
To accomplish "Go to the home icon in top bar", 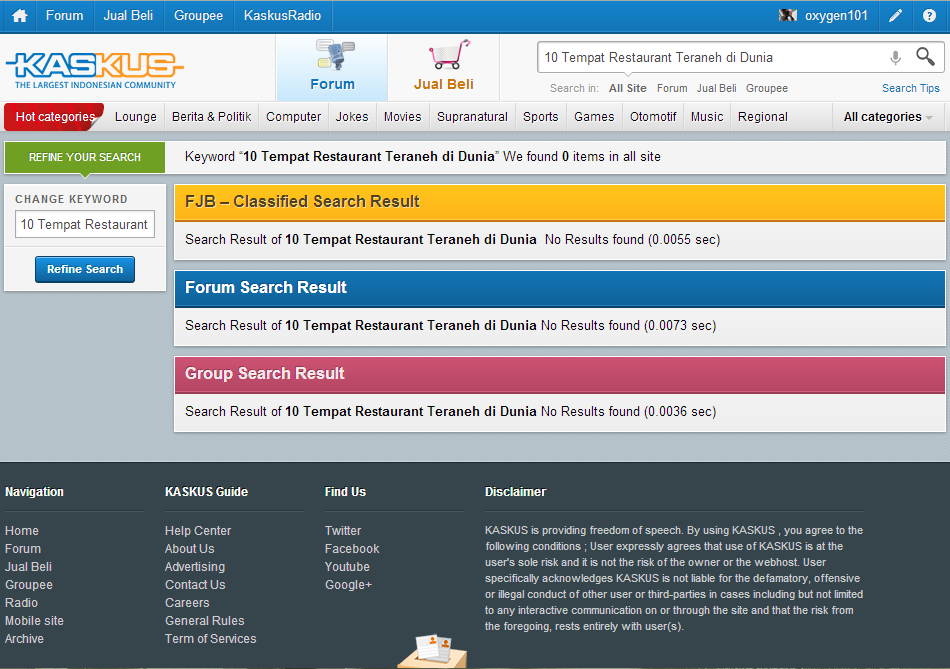I will coord(19,16).
